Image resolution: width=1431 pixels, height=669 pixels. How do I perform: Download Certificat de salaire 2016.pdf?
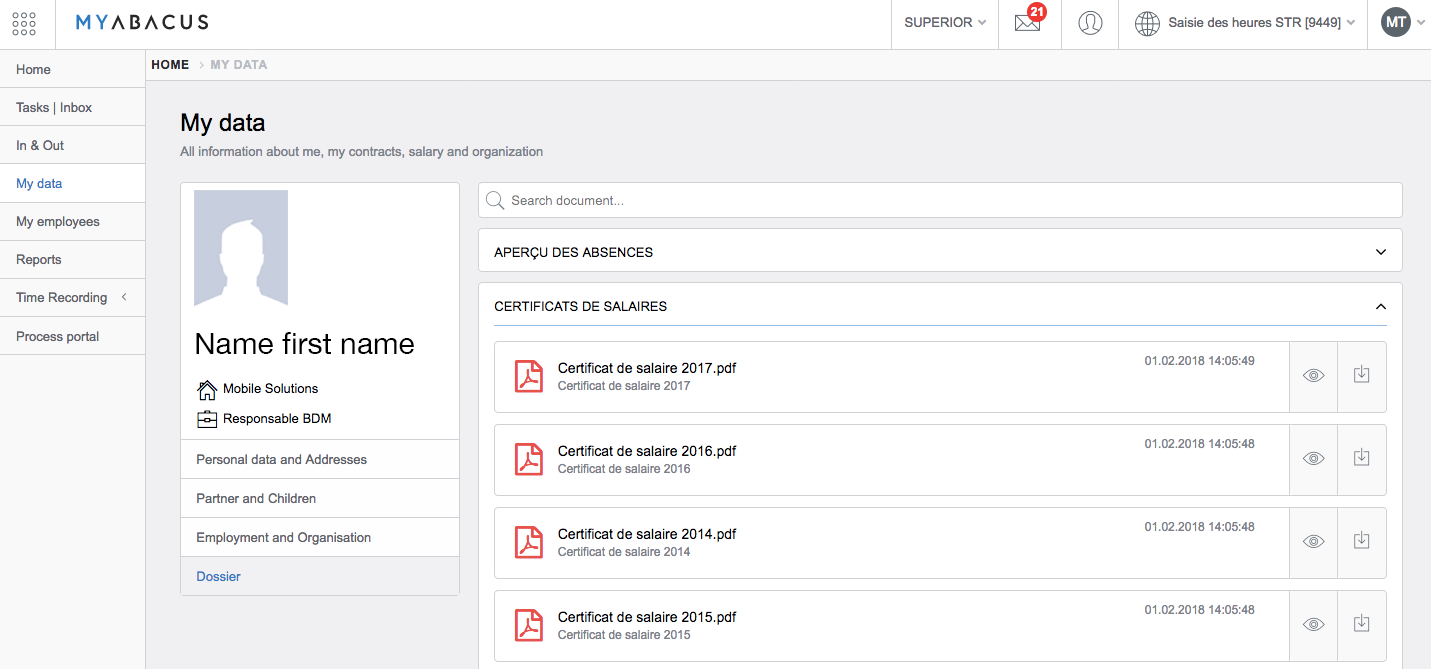(1361, 459)
